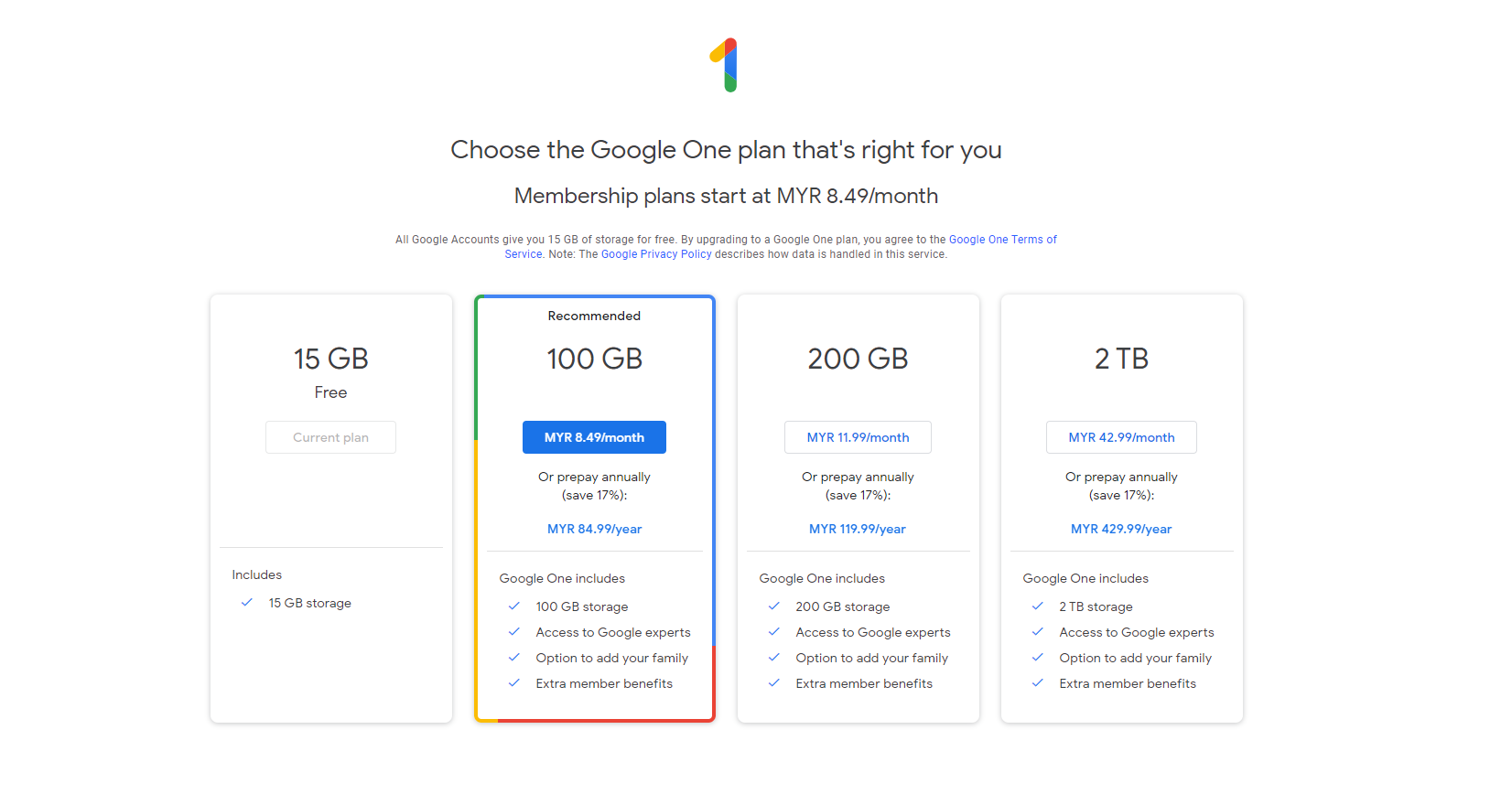Image resolution: width=1512 pixels, height=794 pixels.
Task: Click checkmark next to Access to Google experts in 2 TB plan
Action: tap(1038, 632)
